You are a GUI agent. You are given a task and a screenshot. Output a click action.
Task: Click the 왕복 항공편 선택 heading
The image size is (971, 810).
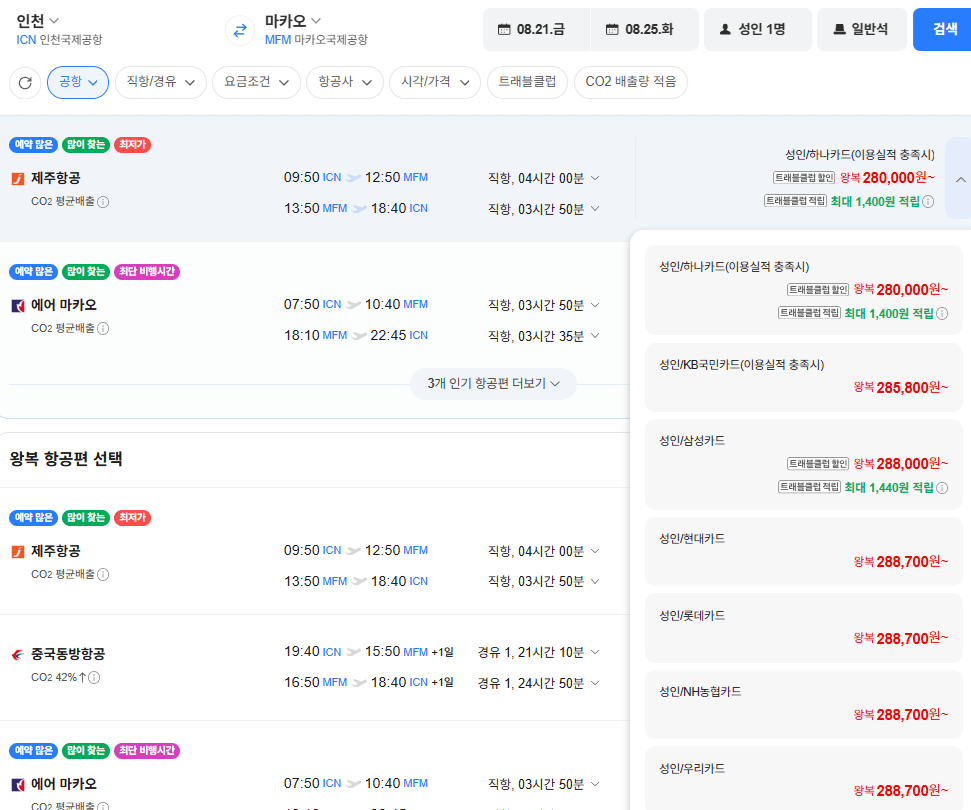pyautogui.click(x=66, y=459)
